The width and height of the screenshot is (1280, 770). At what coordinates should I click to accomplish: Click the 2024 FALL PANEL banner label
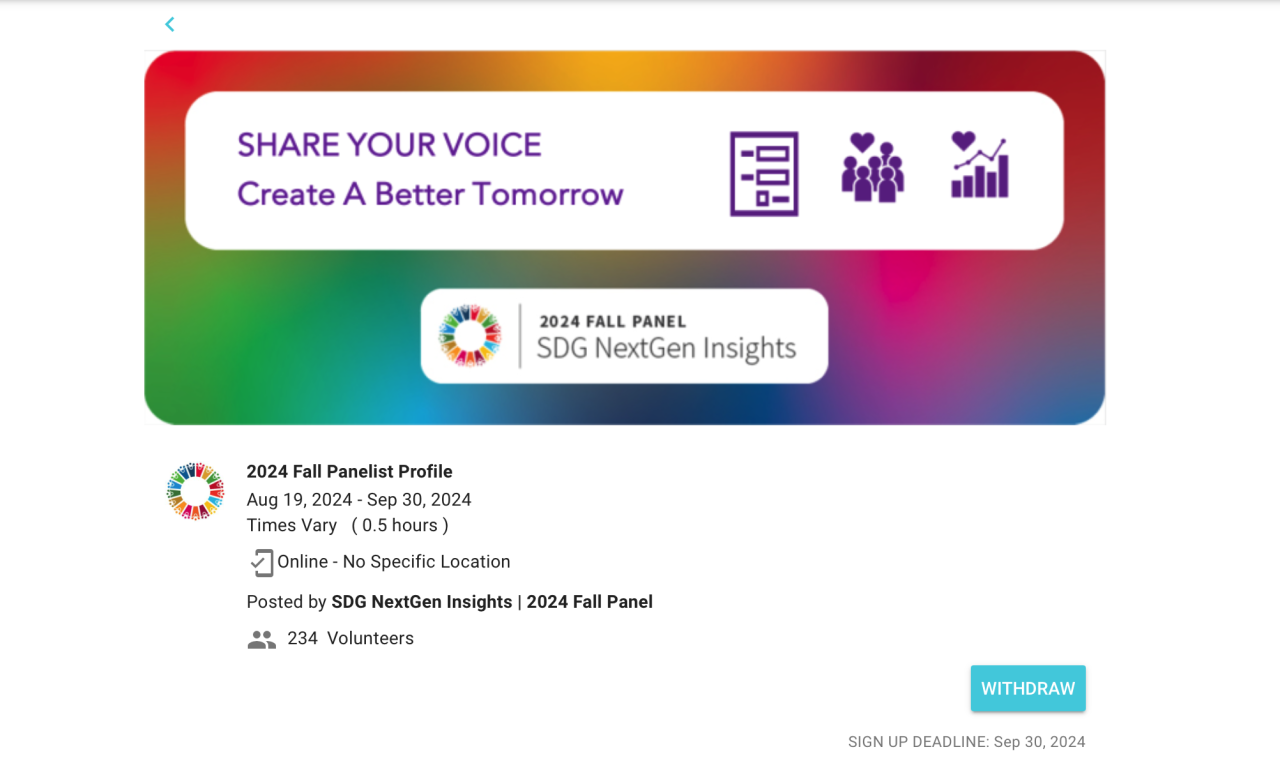[613, 322]
